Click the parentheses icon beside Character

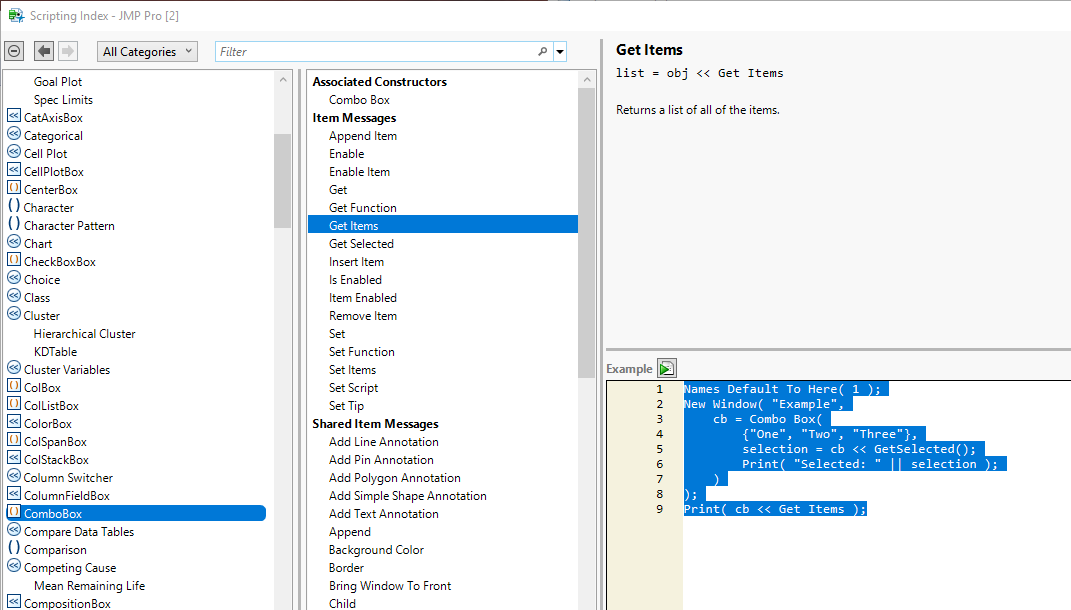coord(14,207)
